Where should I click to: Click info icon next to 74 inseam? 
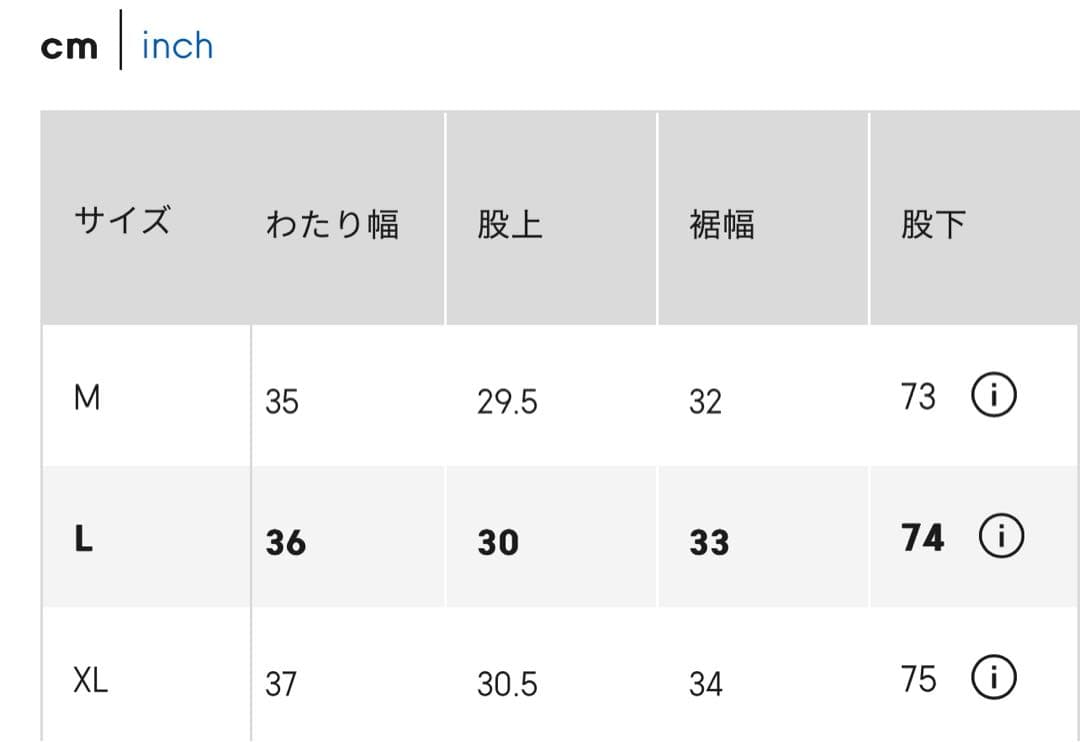[x=1001, y=539]
